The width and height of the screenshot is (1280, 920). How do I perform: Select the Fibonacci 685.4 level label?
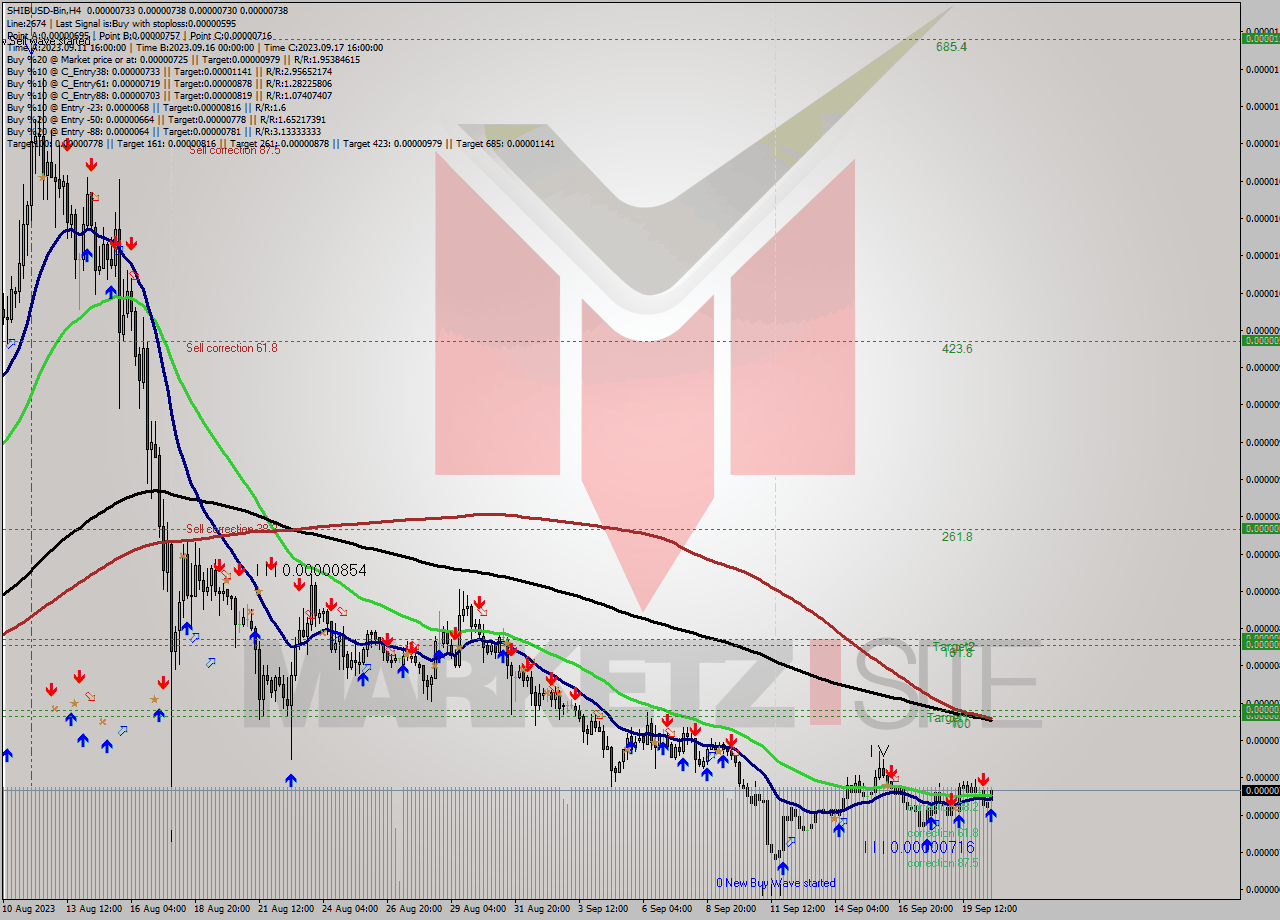click(x=951, y=47)
